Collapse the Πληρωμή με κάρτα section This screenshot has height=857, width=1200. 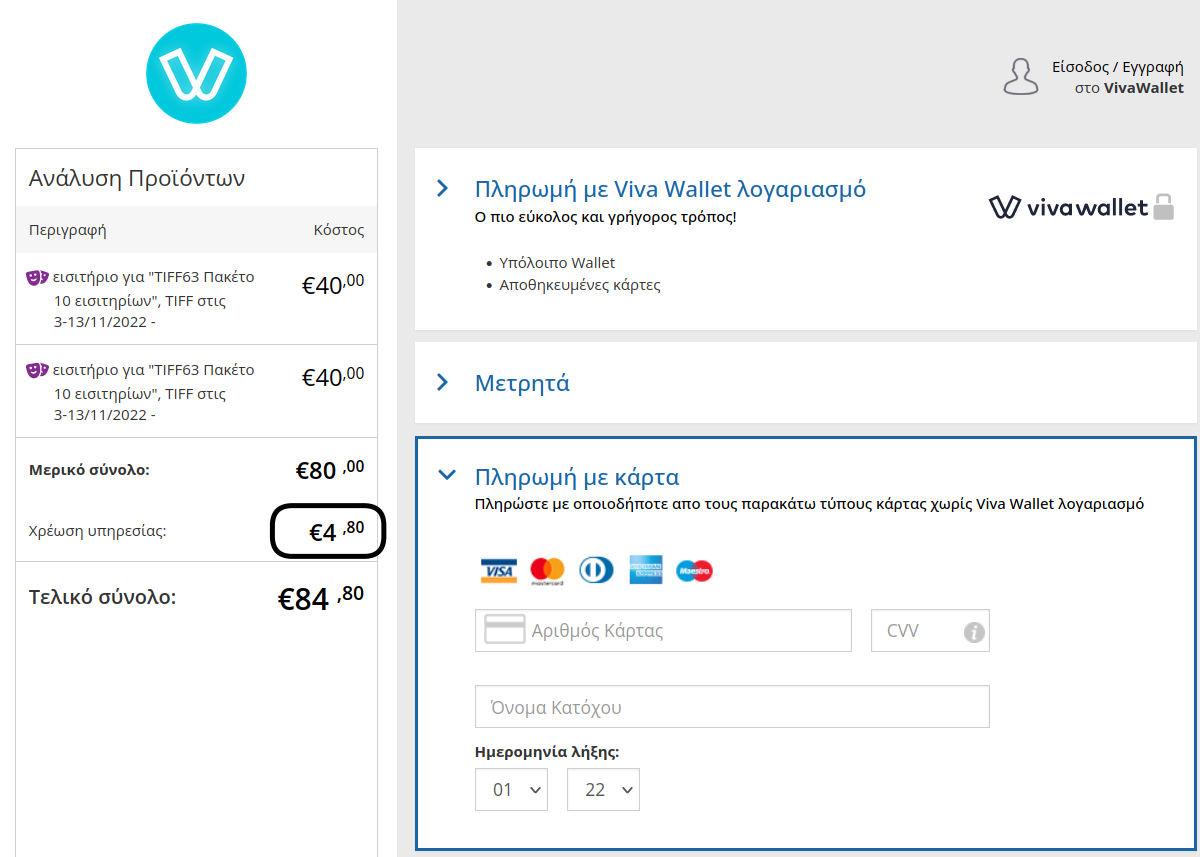coord(447,476)
